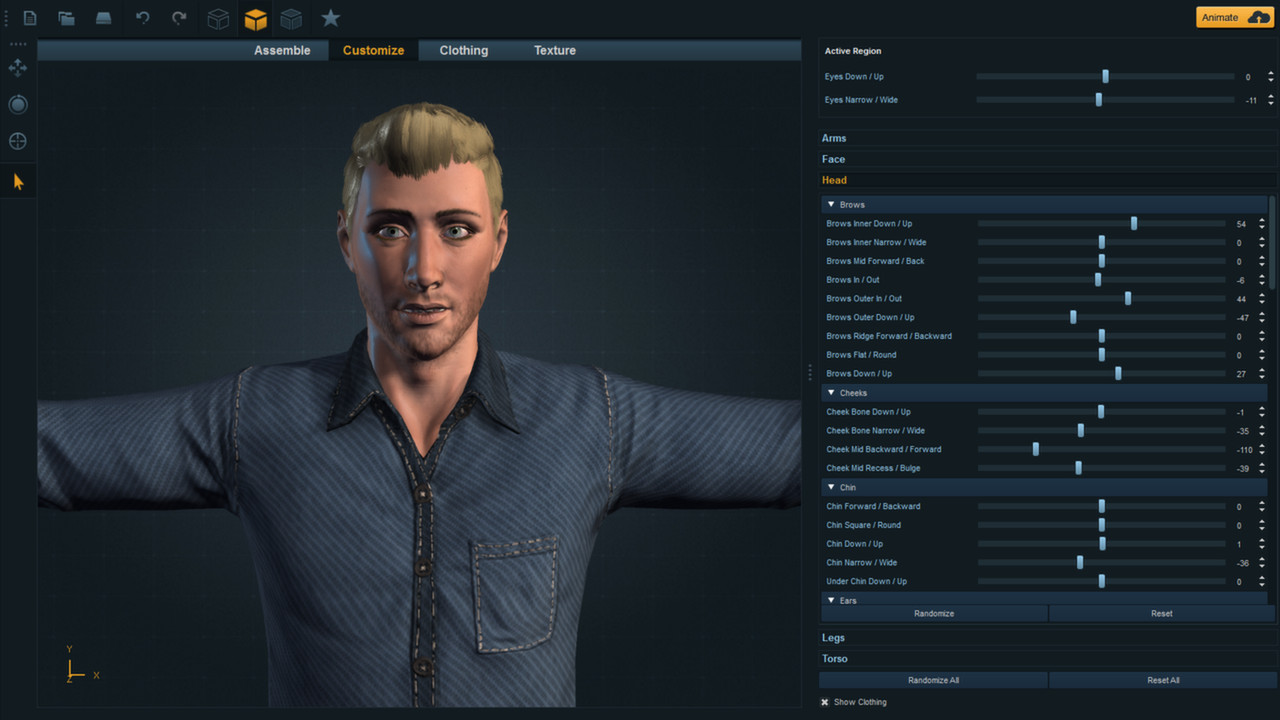This screenshot has width=1280, height=720.
Task: Pick the arrow selection tool
Action: (x=17, y=181)
